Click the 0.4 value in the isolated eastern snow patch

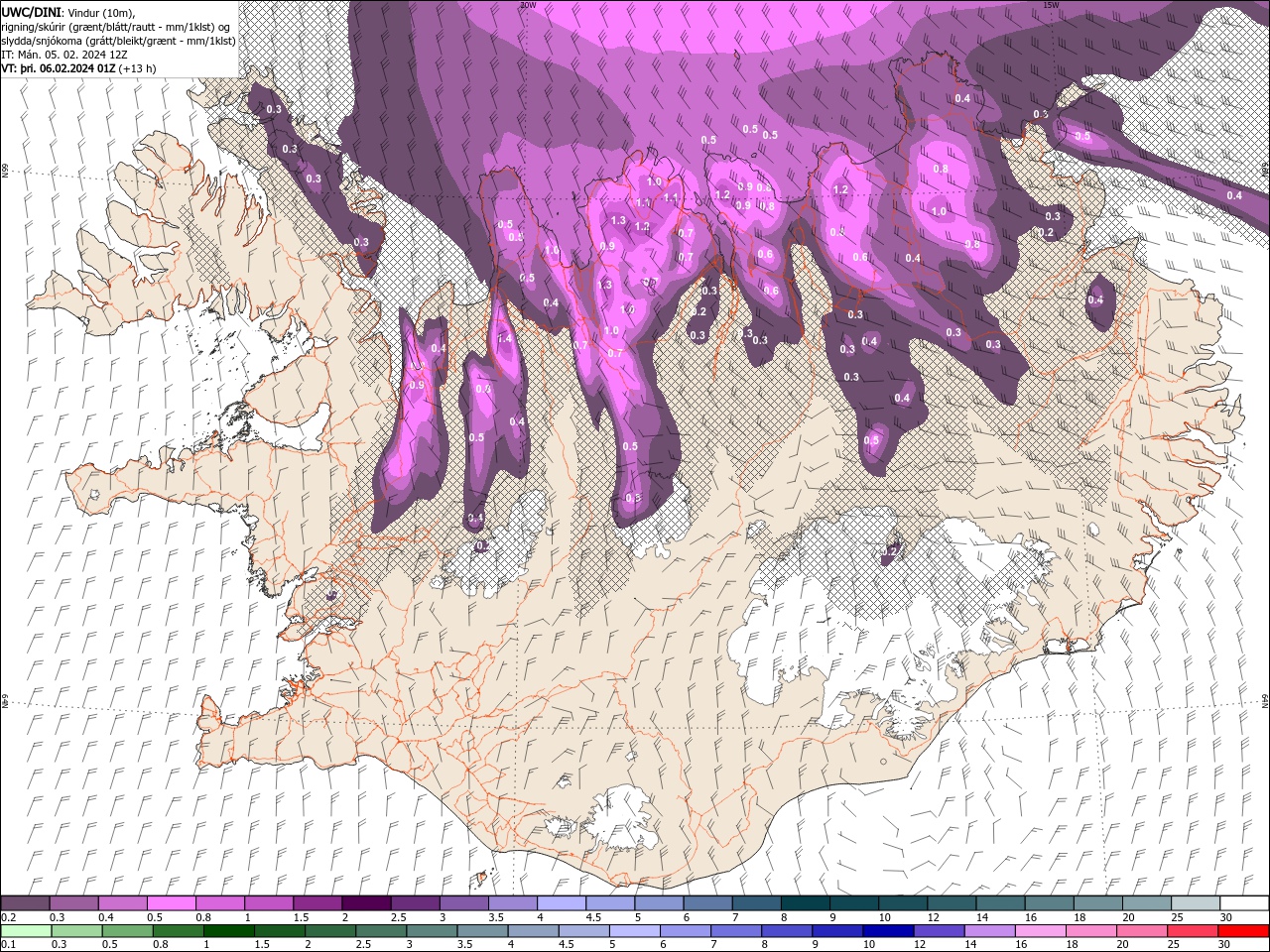1095,300
